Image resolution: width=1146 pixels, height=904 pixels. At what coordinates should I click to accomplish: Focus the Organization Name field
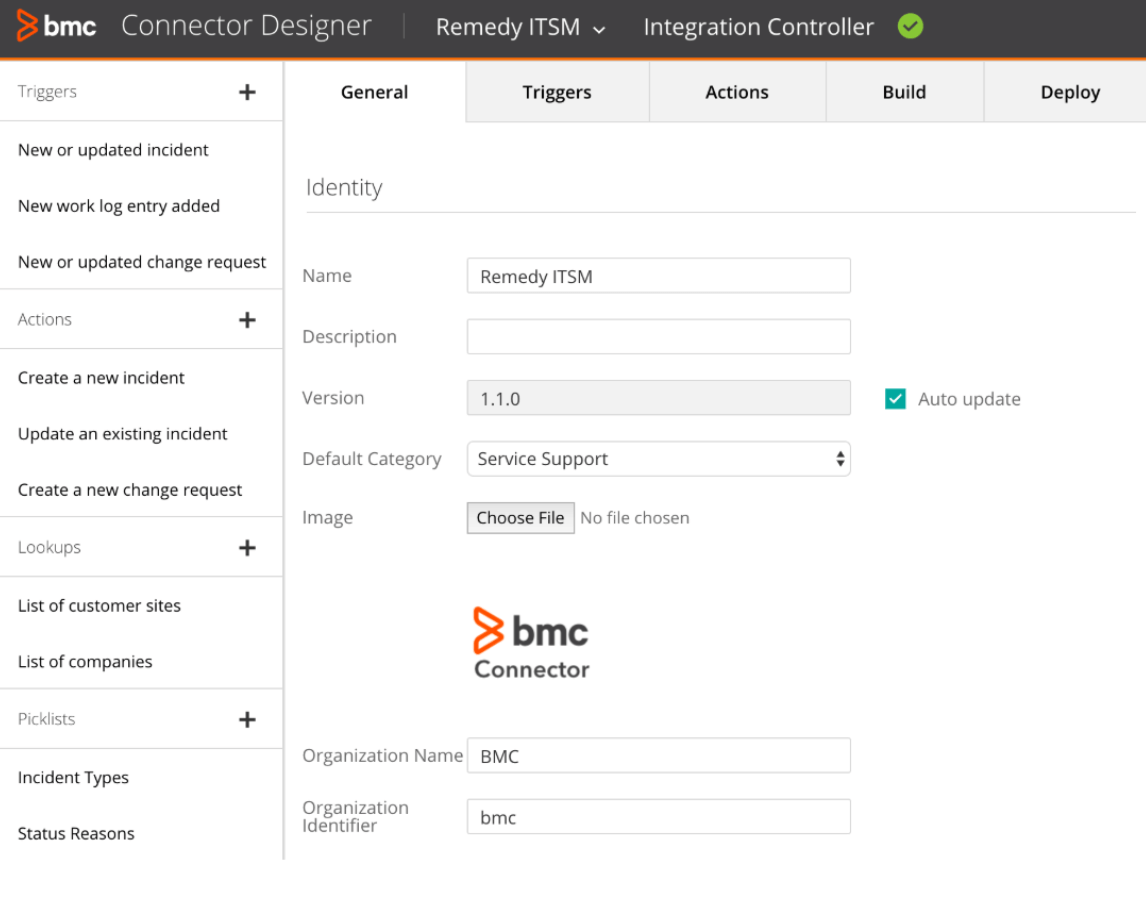pos(658,756)
